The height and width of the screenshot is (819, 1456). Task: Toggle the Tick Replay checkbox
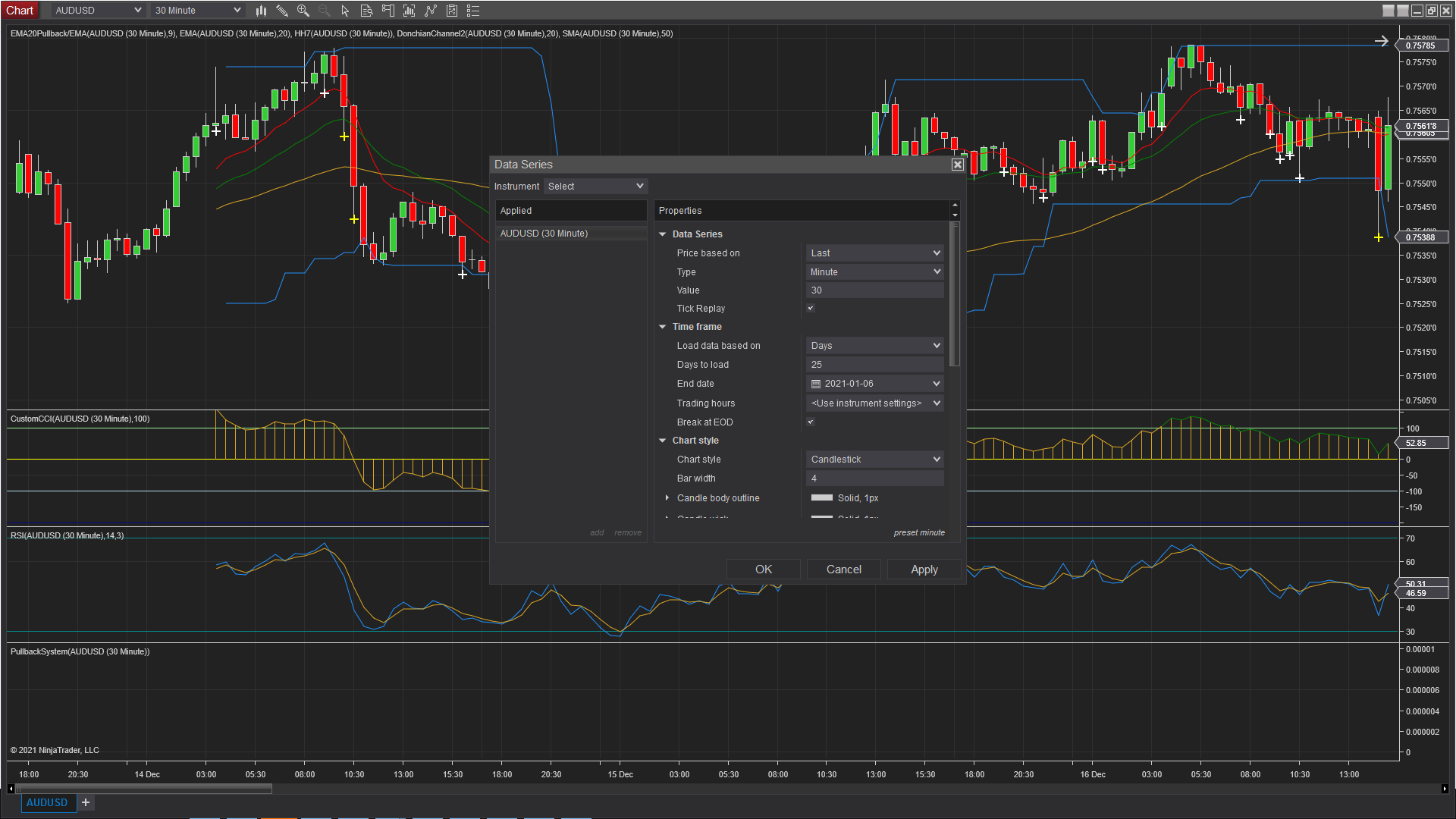(x=811, y=309)
